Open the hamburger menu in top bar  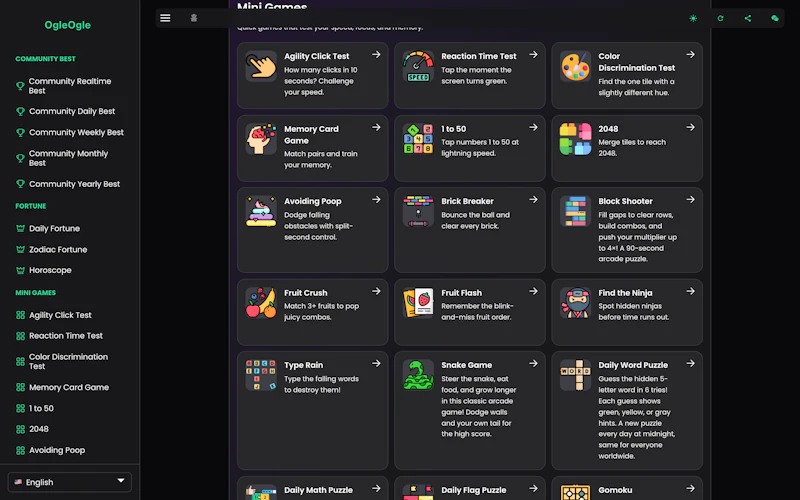click(x=165, y=18)
